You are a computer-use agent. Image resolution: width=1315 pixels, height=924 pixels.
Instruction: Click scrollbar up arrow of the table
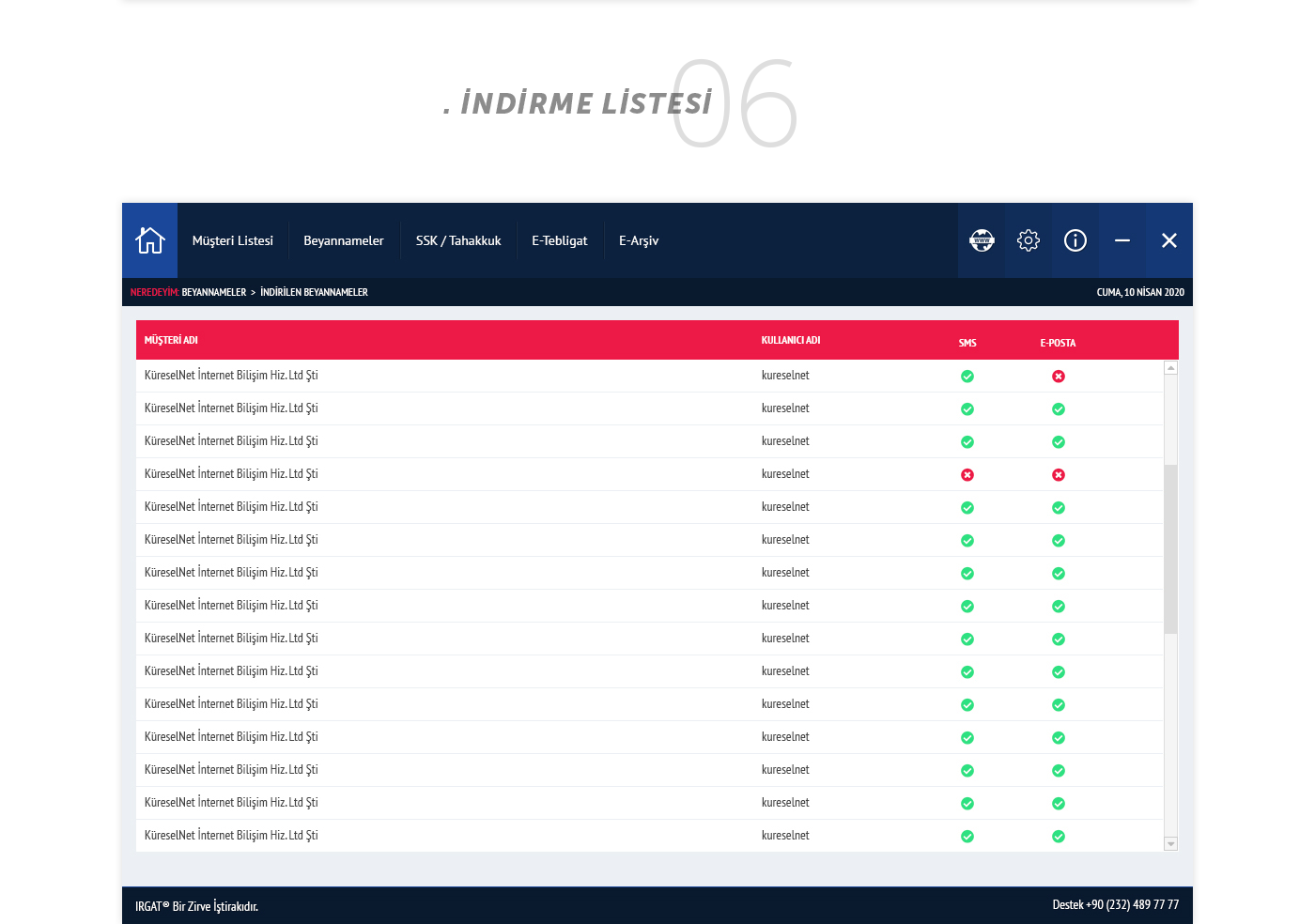point(1170,368)
